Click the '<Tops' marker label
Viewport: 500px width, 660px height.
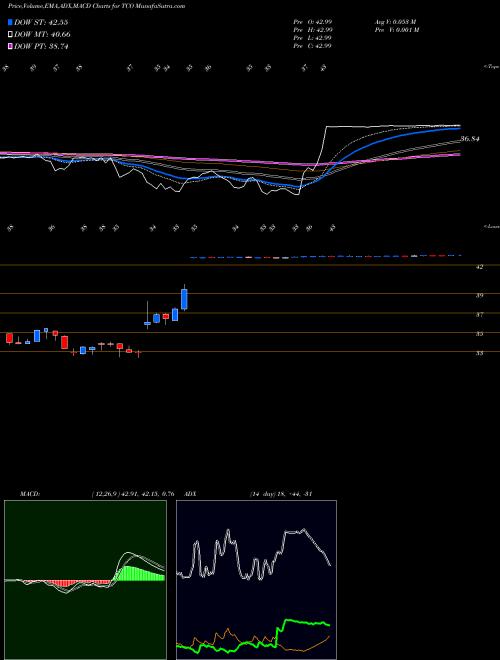pyautogui.click(x=491, y=67)
